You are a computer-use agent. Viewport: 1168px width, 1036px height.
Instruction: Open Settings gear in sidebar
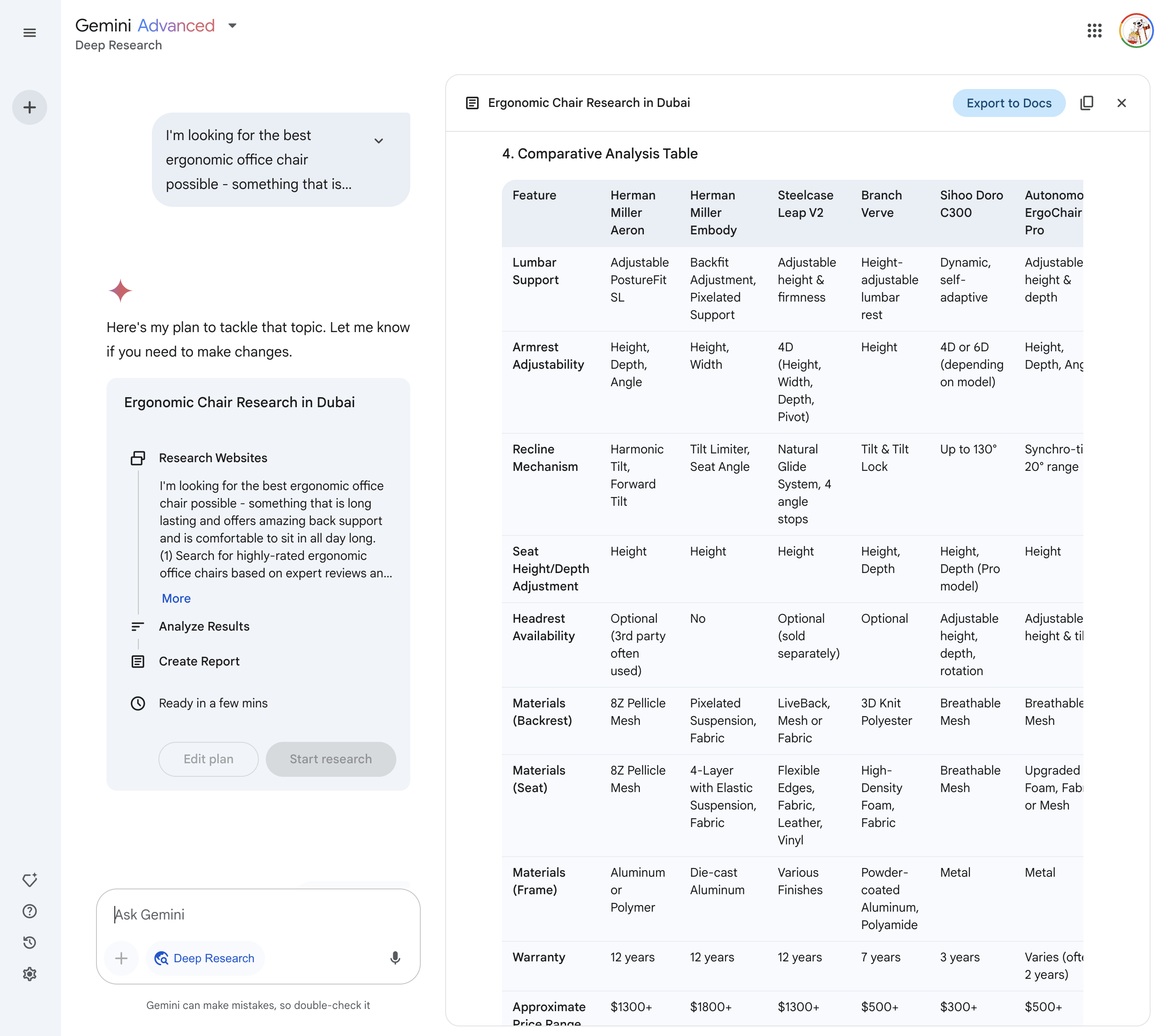30,974
